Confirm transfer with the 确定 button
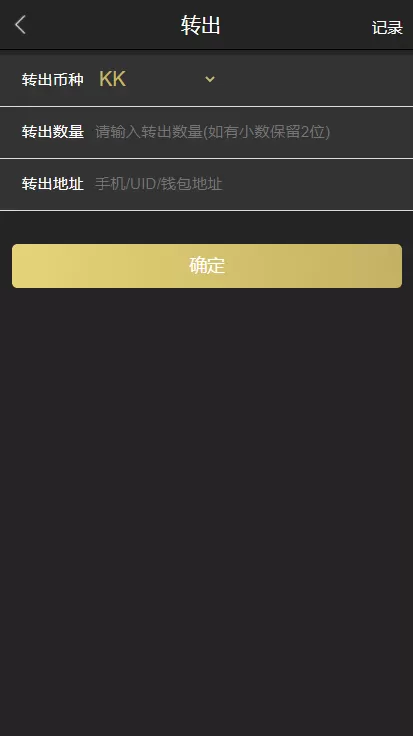413x736 pixels. (206, 266)
